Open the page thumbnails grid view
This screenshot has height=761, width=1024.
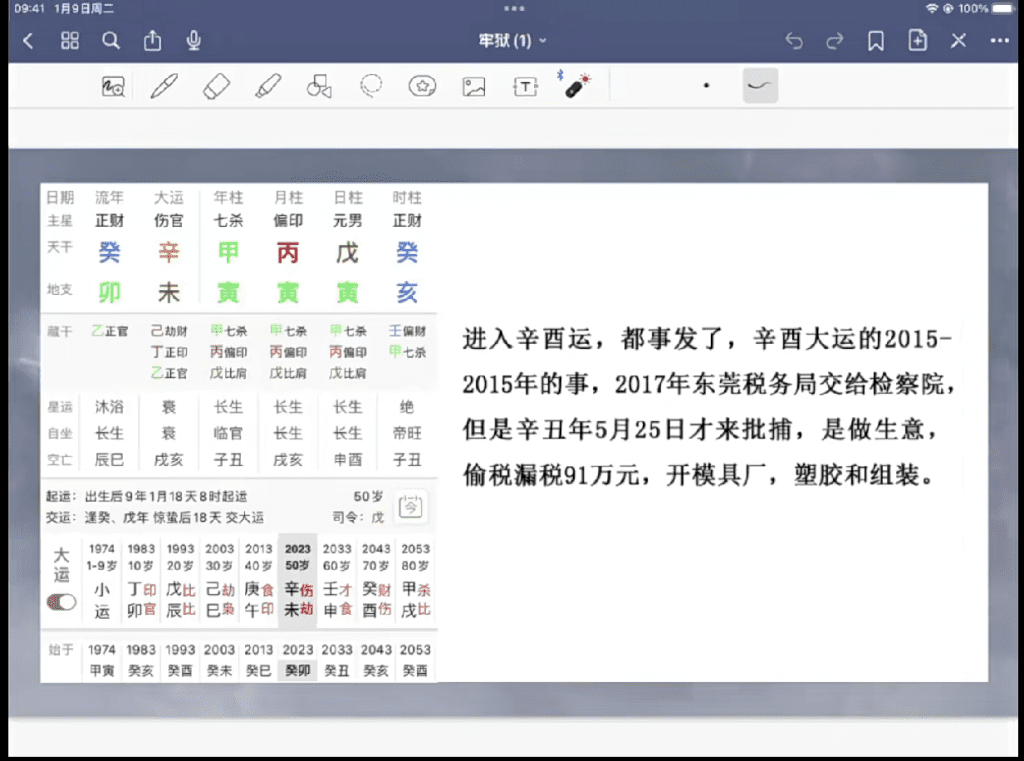click(70, 41)
